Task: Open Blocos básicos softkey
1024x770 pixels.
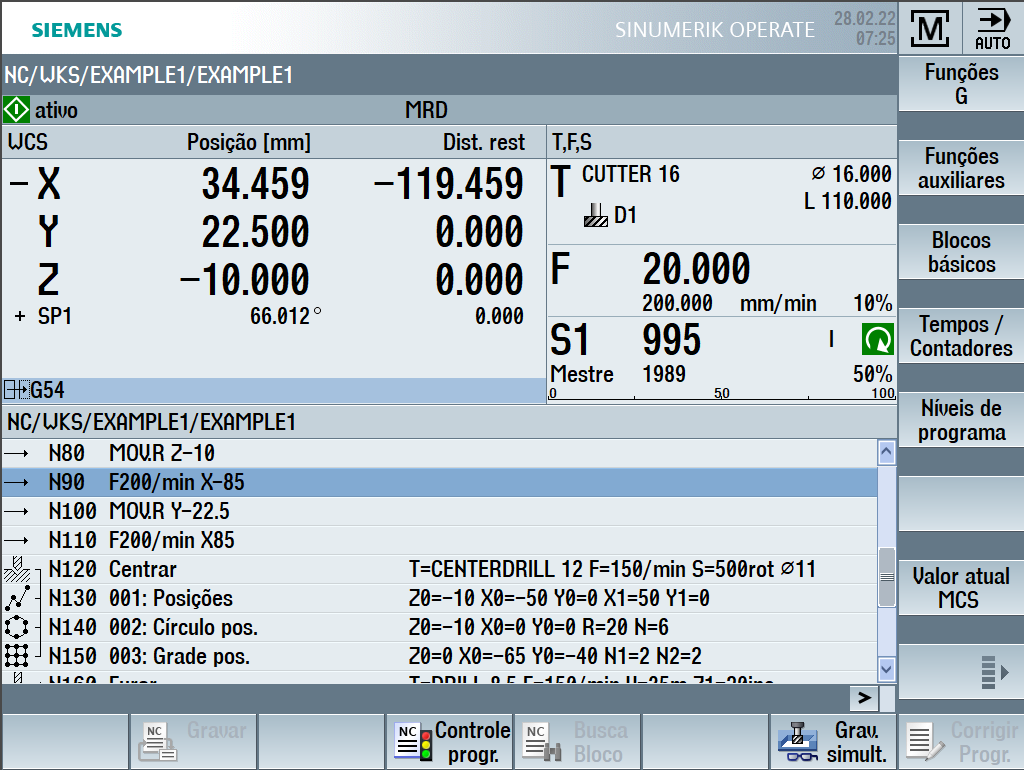Action: [961, 251]
